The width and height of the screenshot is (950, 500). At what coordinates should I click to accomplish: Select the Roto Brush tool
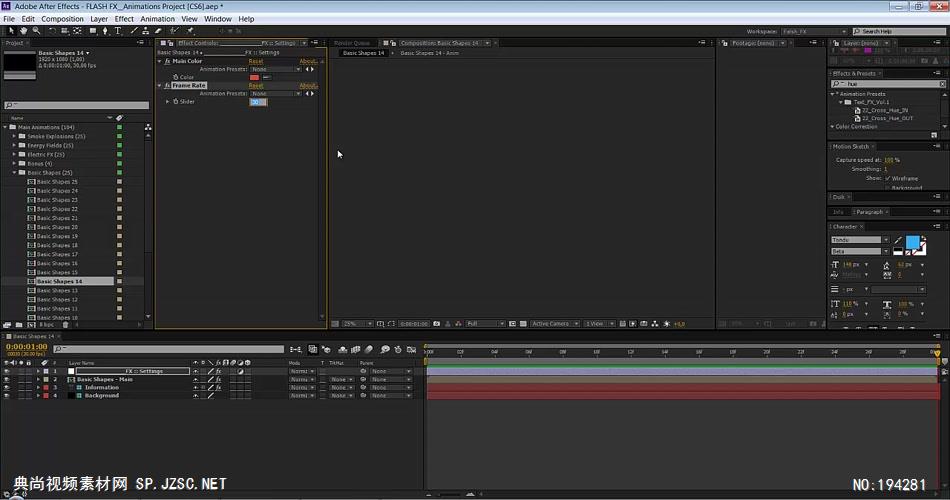click(x=174, y=30)
